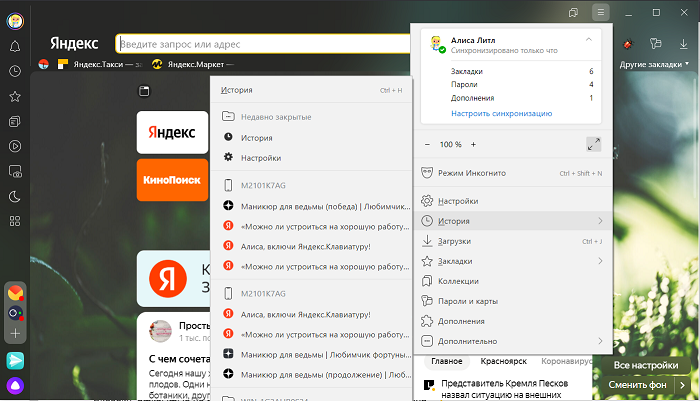Open video play icon in the sidebar
The height and width of the screenshot is (401, 700).
coord(15,146)
